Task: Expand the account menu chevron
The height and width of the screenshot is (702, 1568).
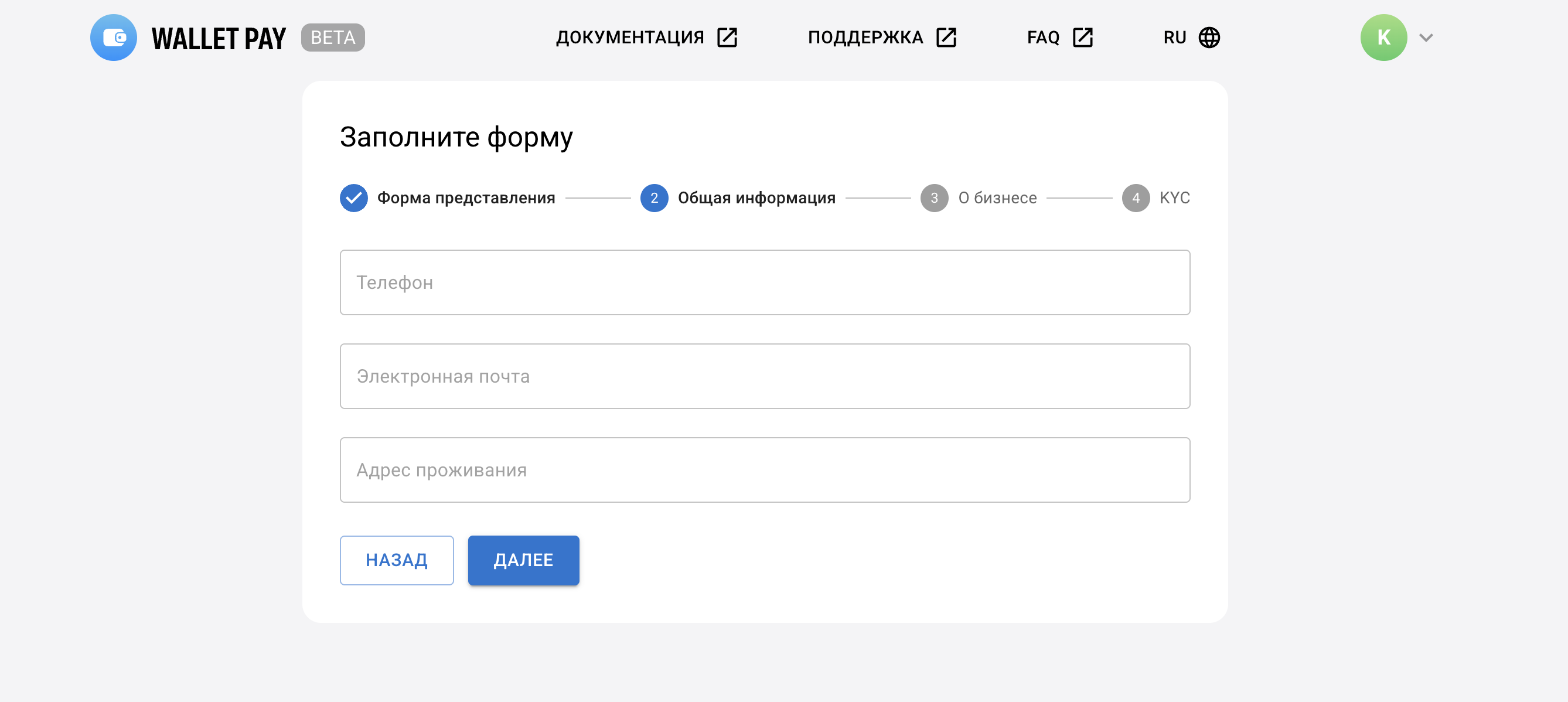Action: click(x=1426, y=38)
